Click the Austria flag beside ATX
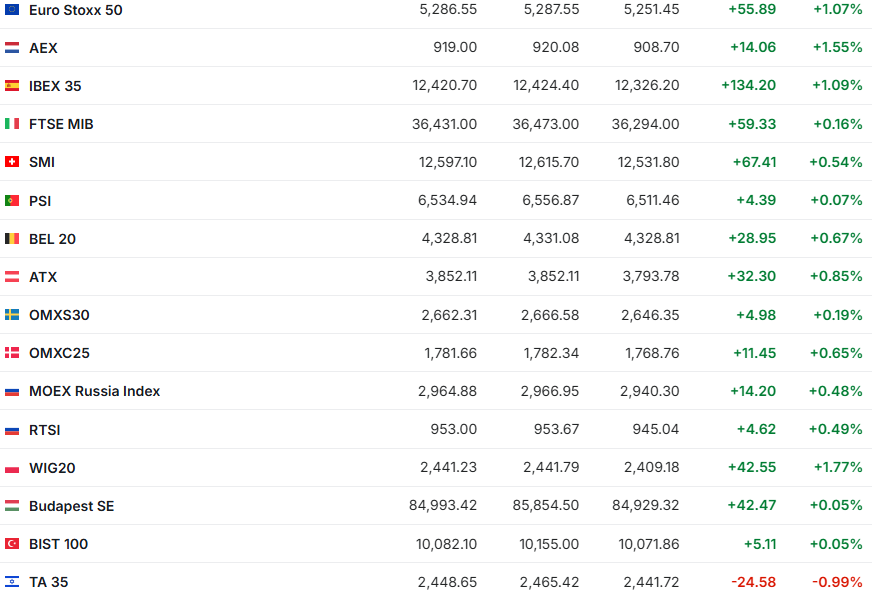The image size is (872, 592). click(12, 277)
